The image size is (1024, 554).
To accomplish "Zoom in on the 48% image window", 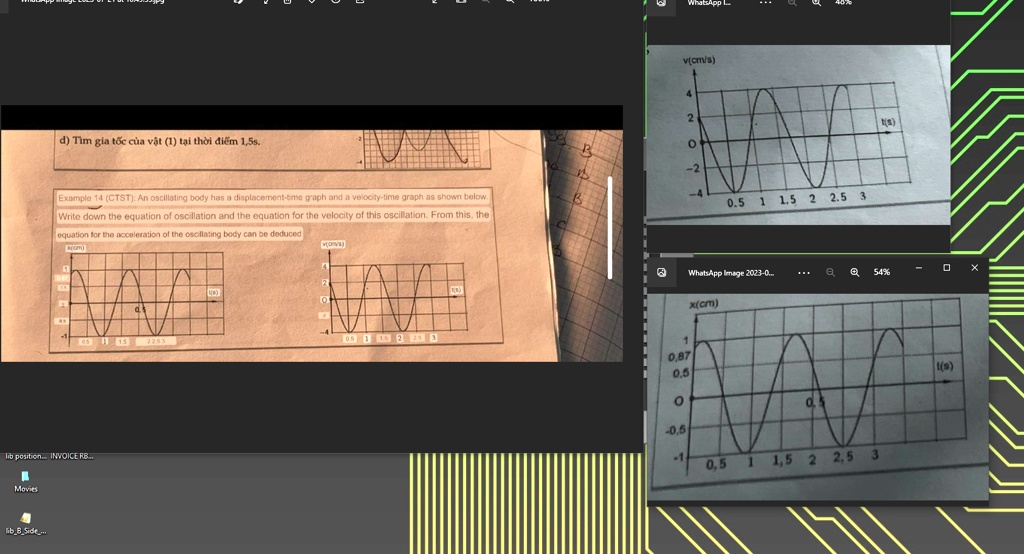I will pos(816,3).
